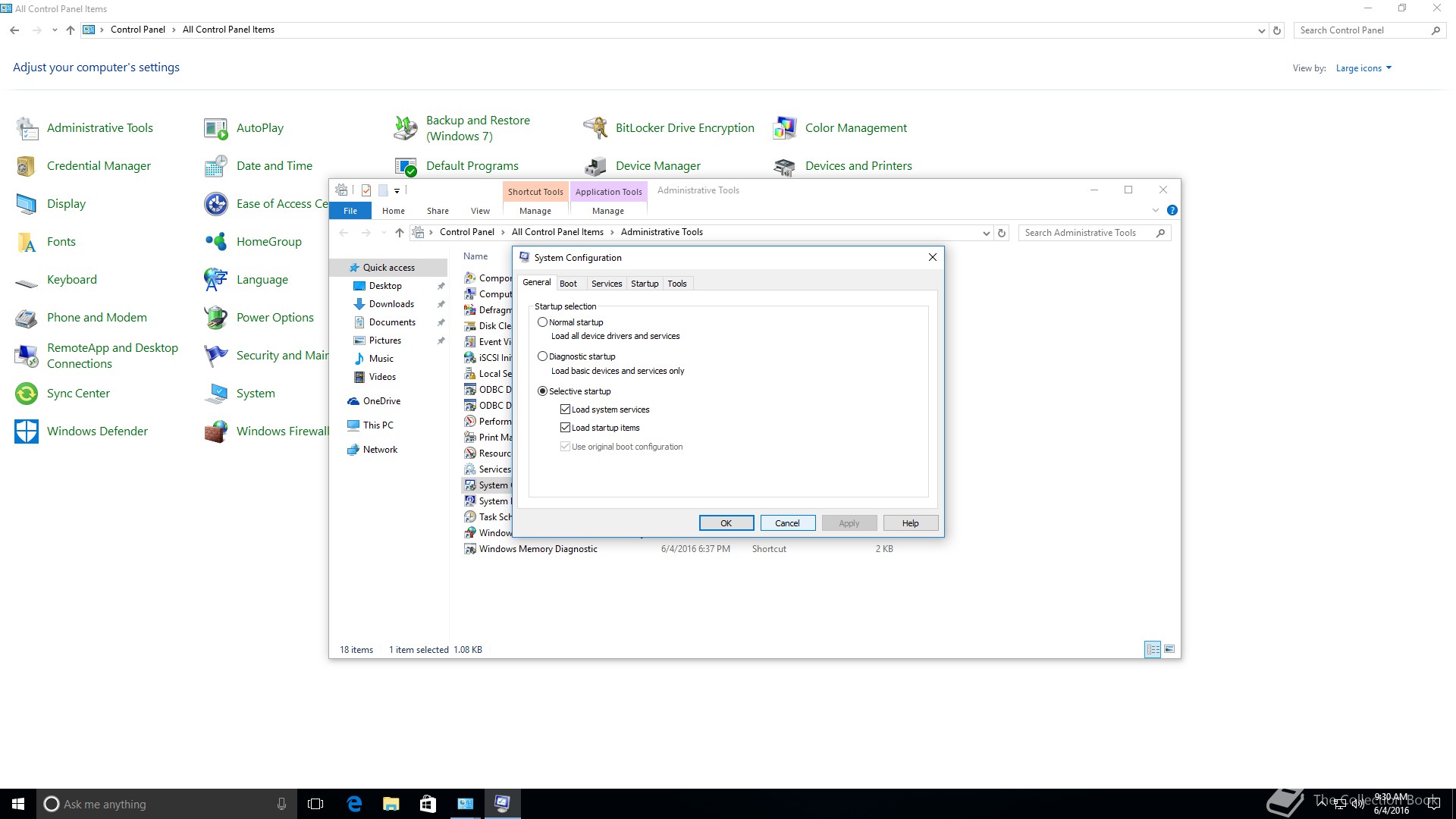Screen dimensions: 1456x819
Task: Open RemoteApp and Desktop Connections
Action: pyautogui.click(x=96, y=356)
